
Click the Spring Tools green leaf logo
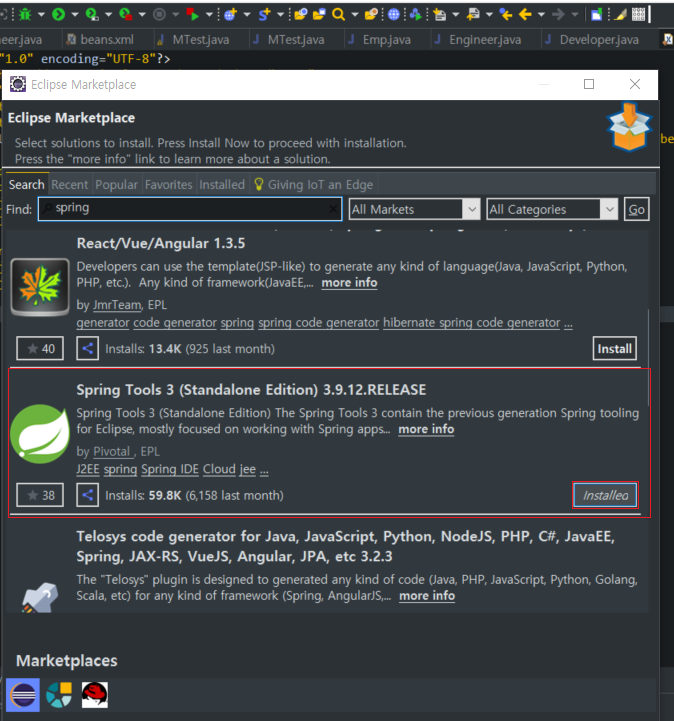[x=40, y=434]
